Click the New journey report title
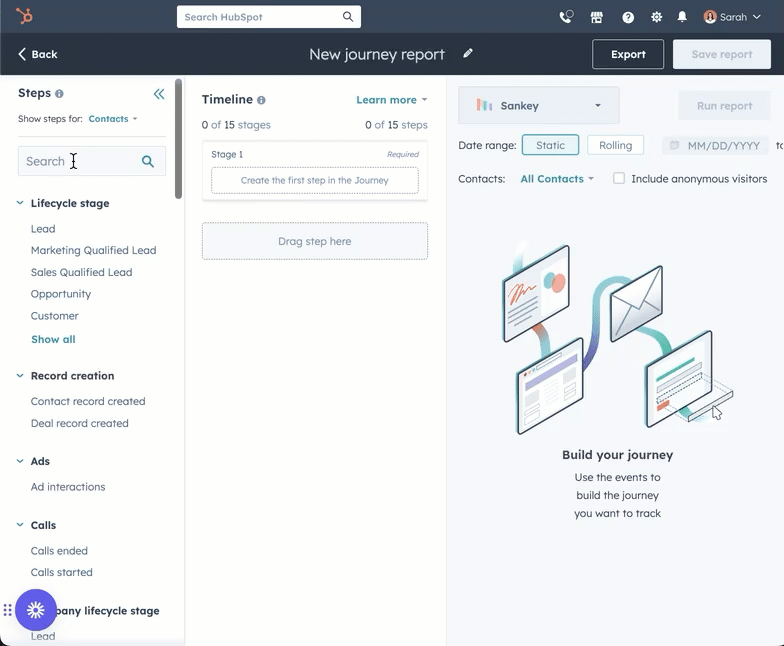Image resolution: width=784 pixels, height=646 pixels. point(376,54)
